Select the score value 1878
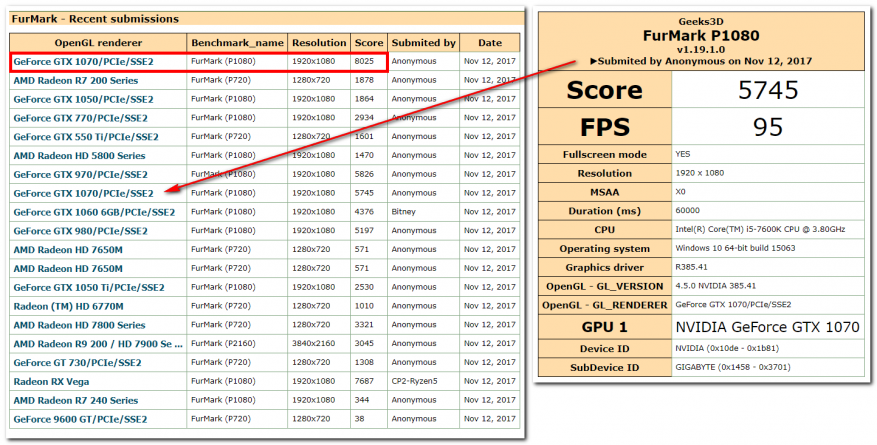Viewport: 877px width, 445px height. [364, 80]
